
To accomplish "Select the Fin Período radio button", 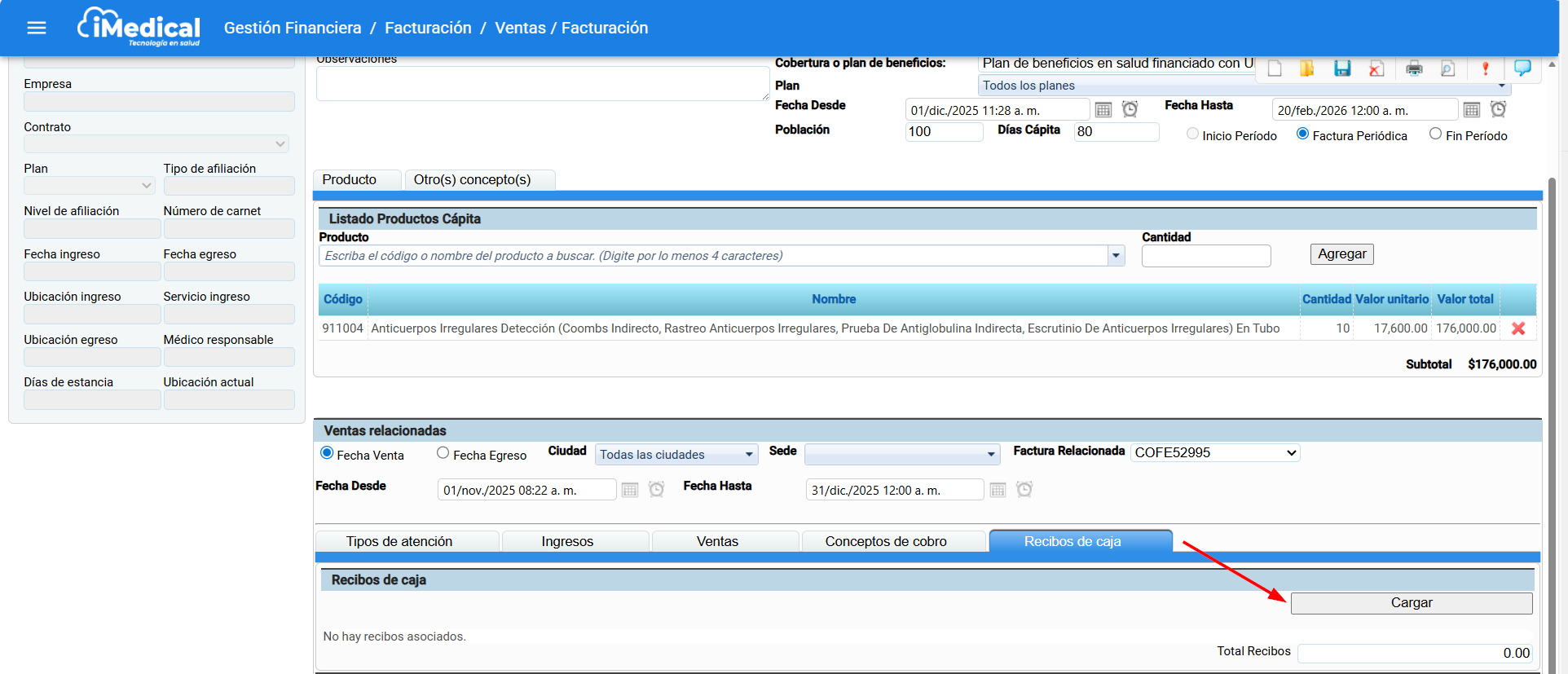I will [1435, 134].
